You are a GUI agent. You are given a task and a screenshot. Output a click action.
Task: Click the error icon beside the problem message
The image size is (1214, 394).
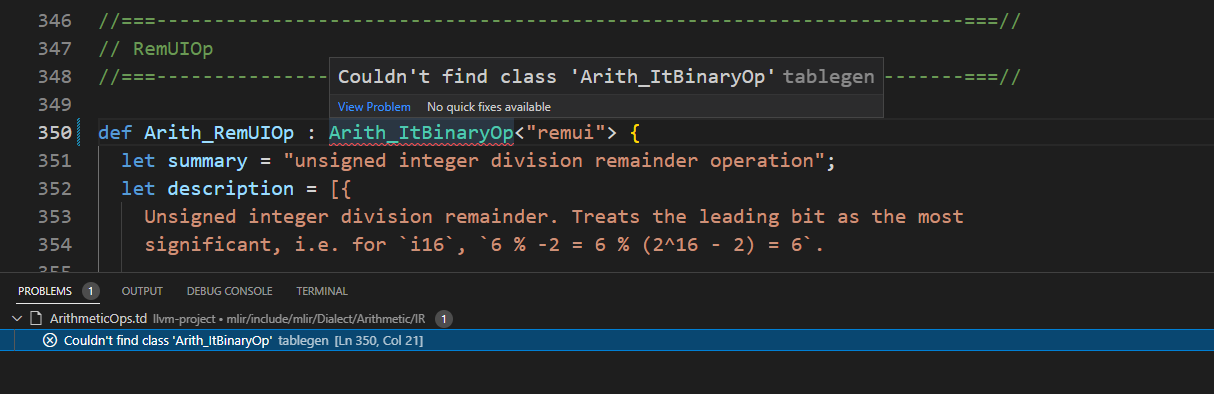tap(50, 341)
